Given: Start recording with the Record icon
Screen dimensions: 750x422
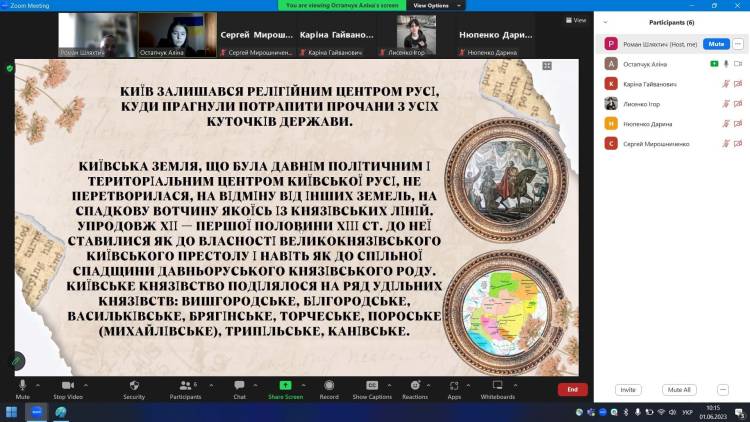Looking at the screenshot, I should click(x=329, y=386).
